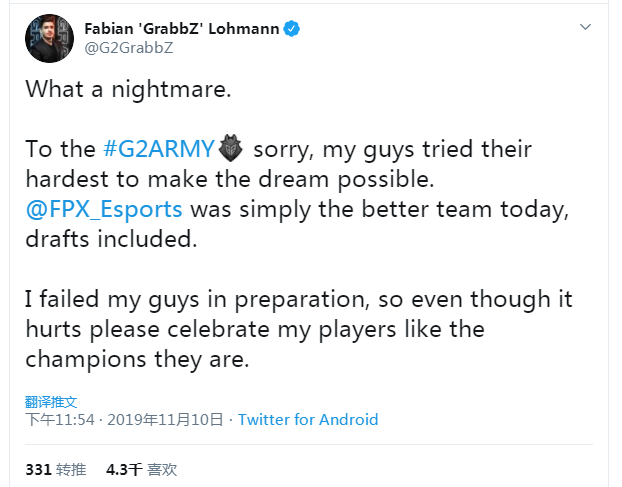Click the blue verified badge icon
Viewport: 622px width, 487px height.
292,29
